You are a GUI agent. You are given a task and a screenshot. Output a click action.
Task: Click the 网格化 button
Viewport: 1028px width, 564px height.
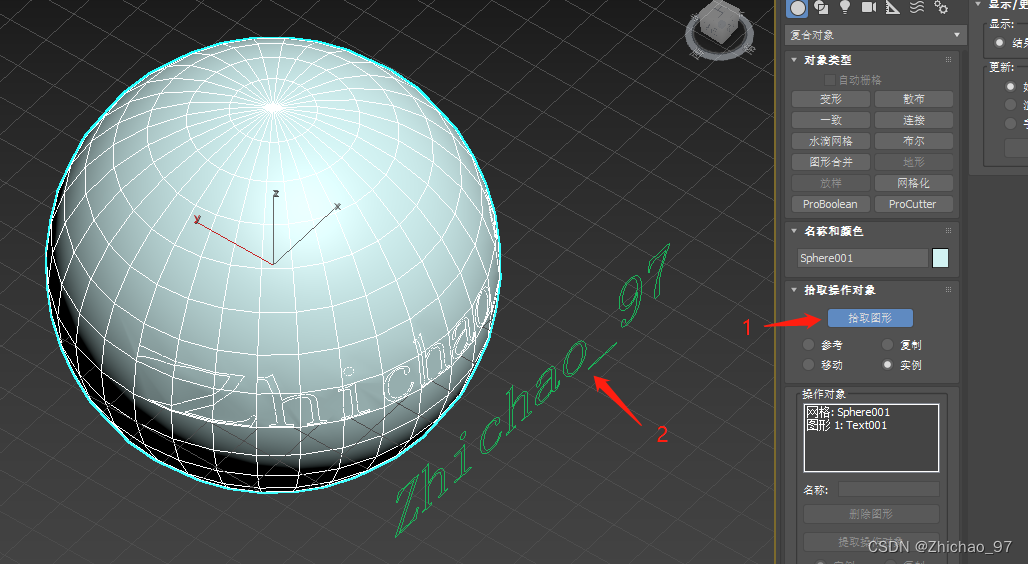pyautogui.click(x=913, y=183)
